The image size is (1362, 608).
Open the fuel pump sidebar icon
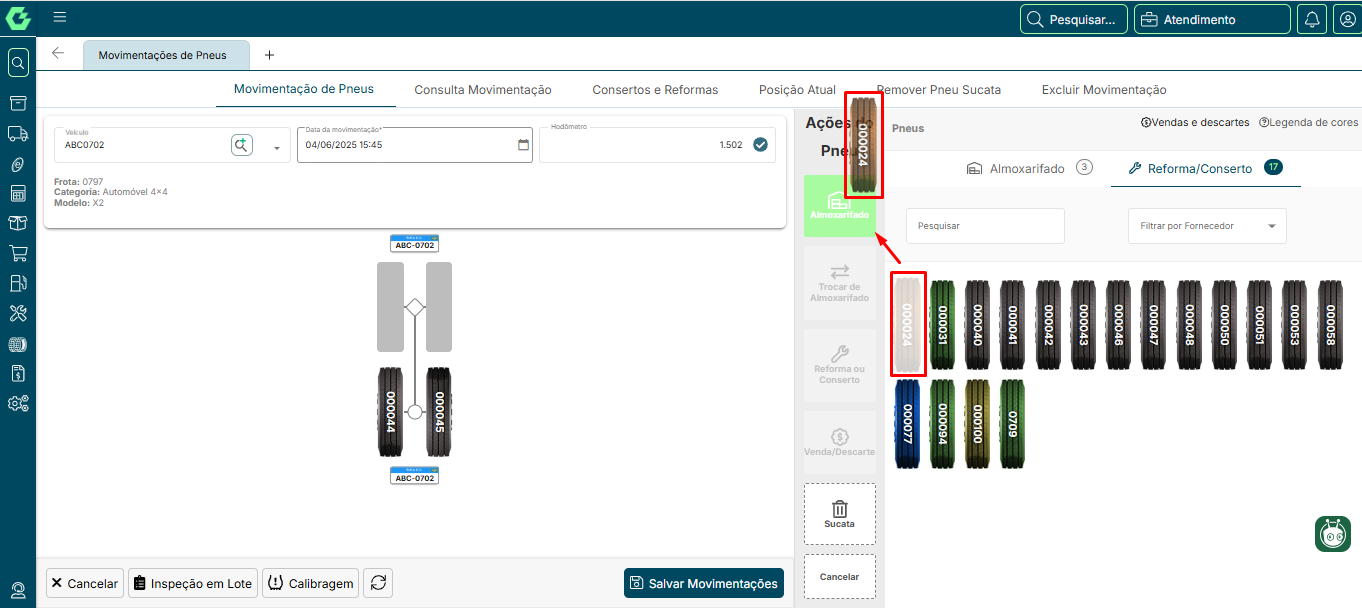[18, 283]
